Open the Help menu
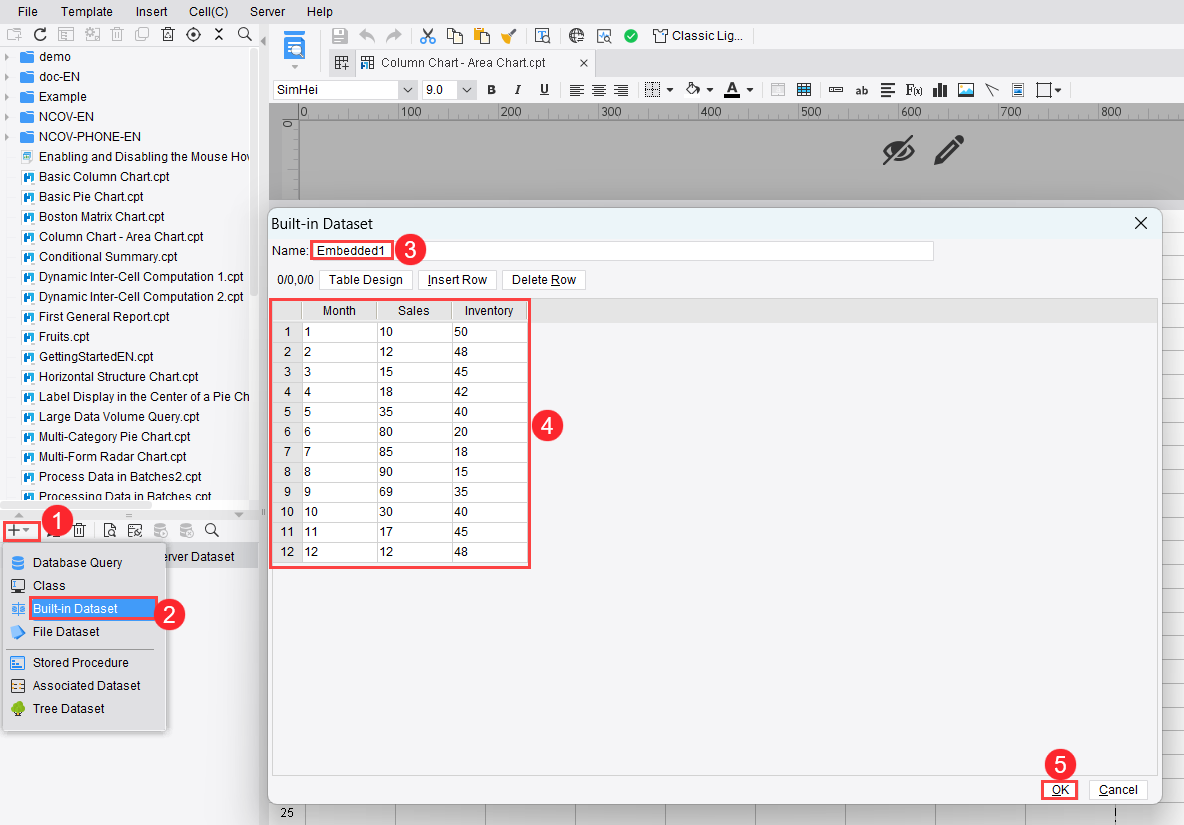This screenshot has height=825, width=1184. 319,11
